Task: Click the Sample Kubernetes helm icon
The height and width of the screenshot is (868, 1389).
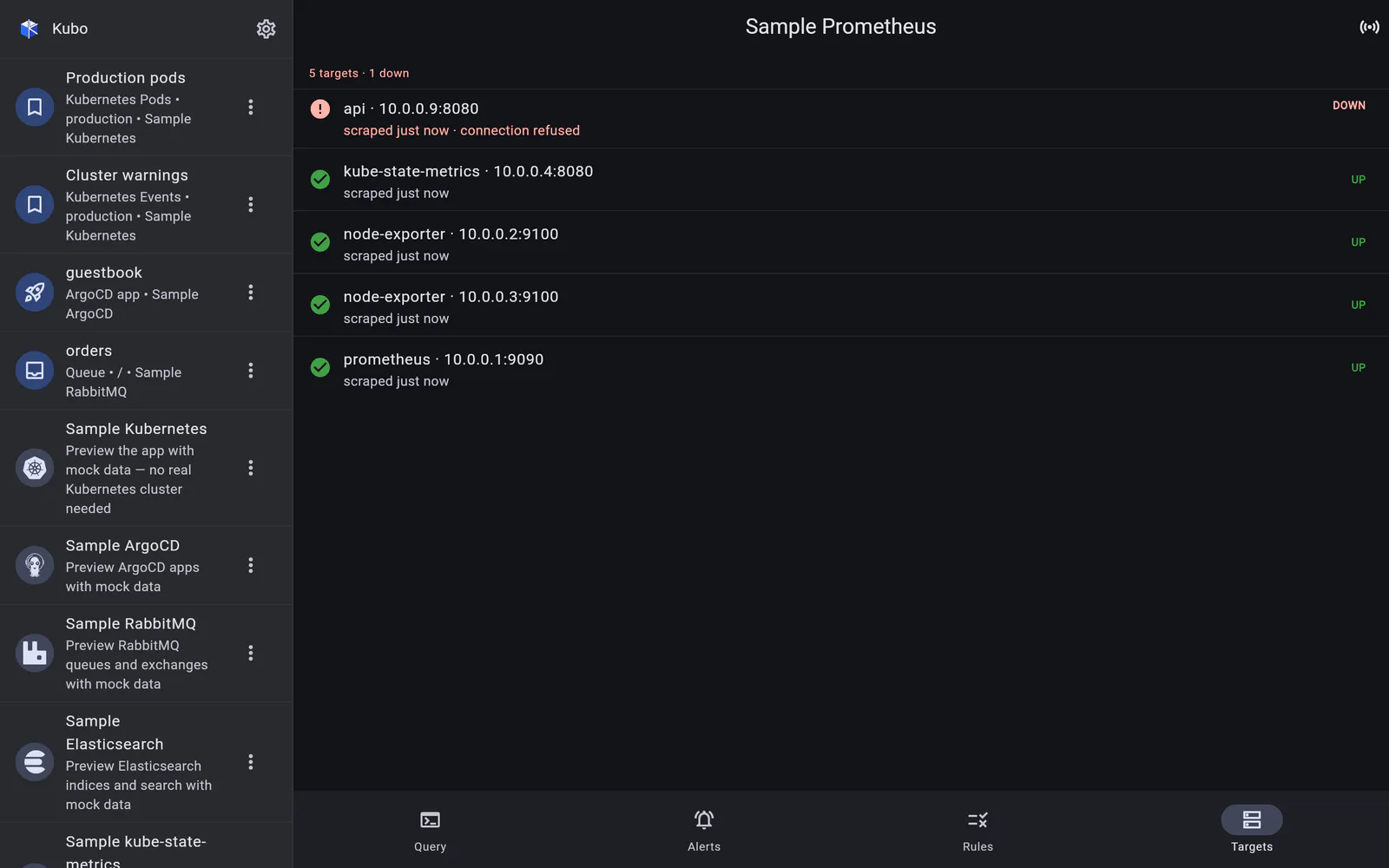Action: [35, 468]
